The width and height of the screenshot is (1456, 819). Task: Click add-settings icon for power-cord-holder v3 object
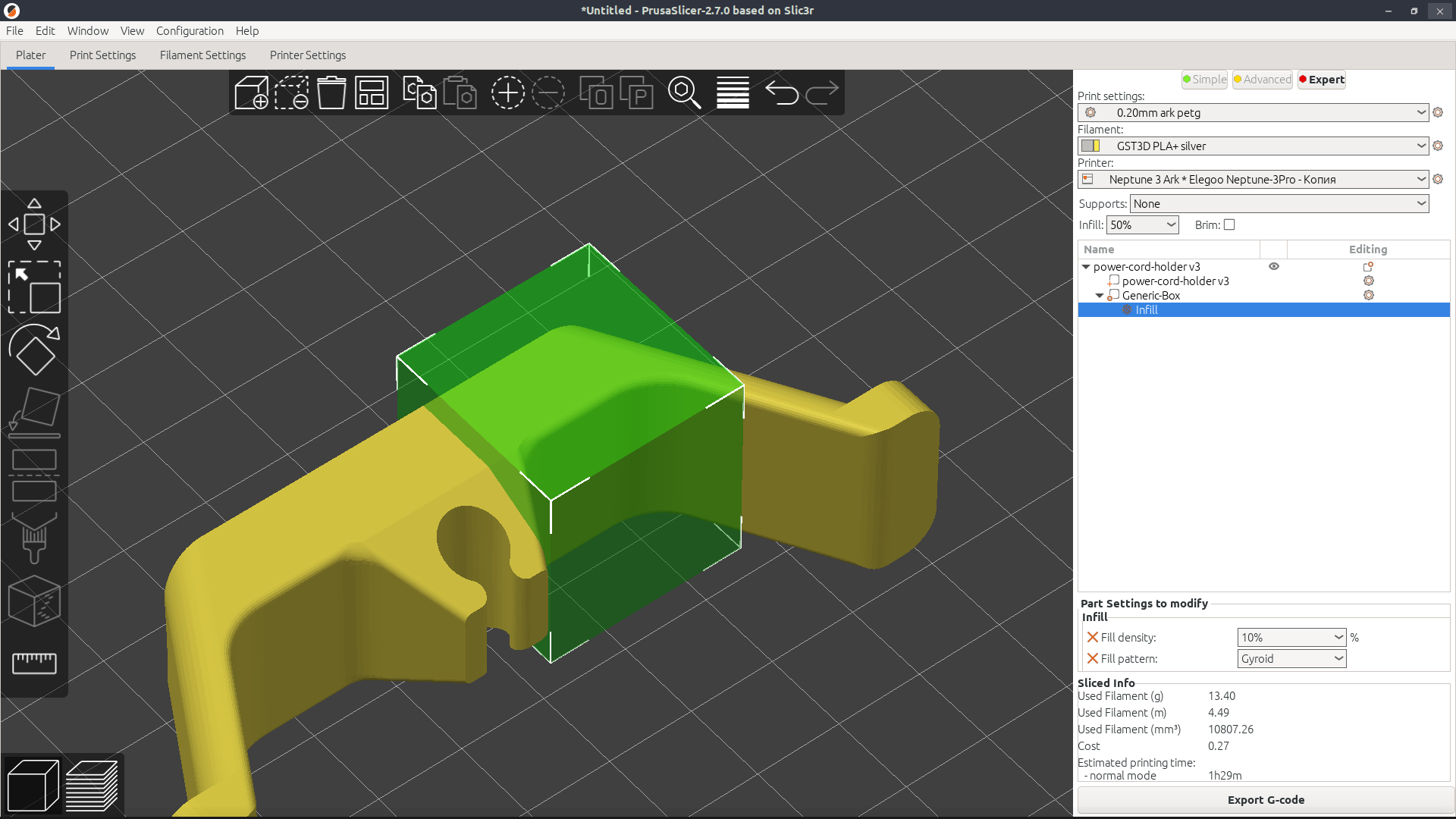1369,267
